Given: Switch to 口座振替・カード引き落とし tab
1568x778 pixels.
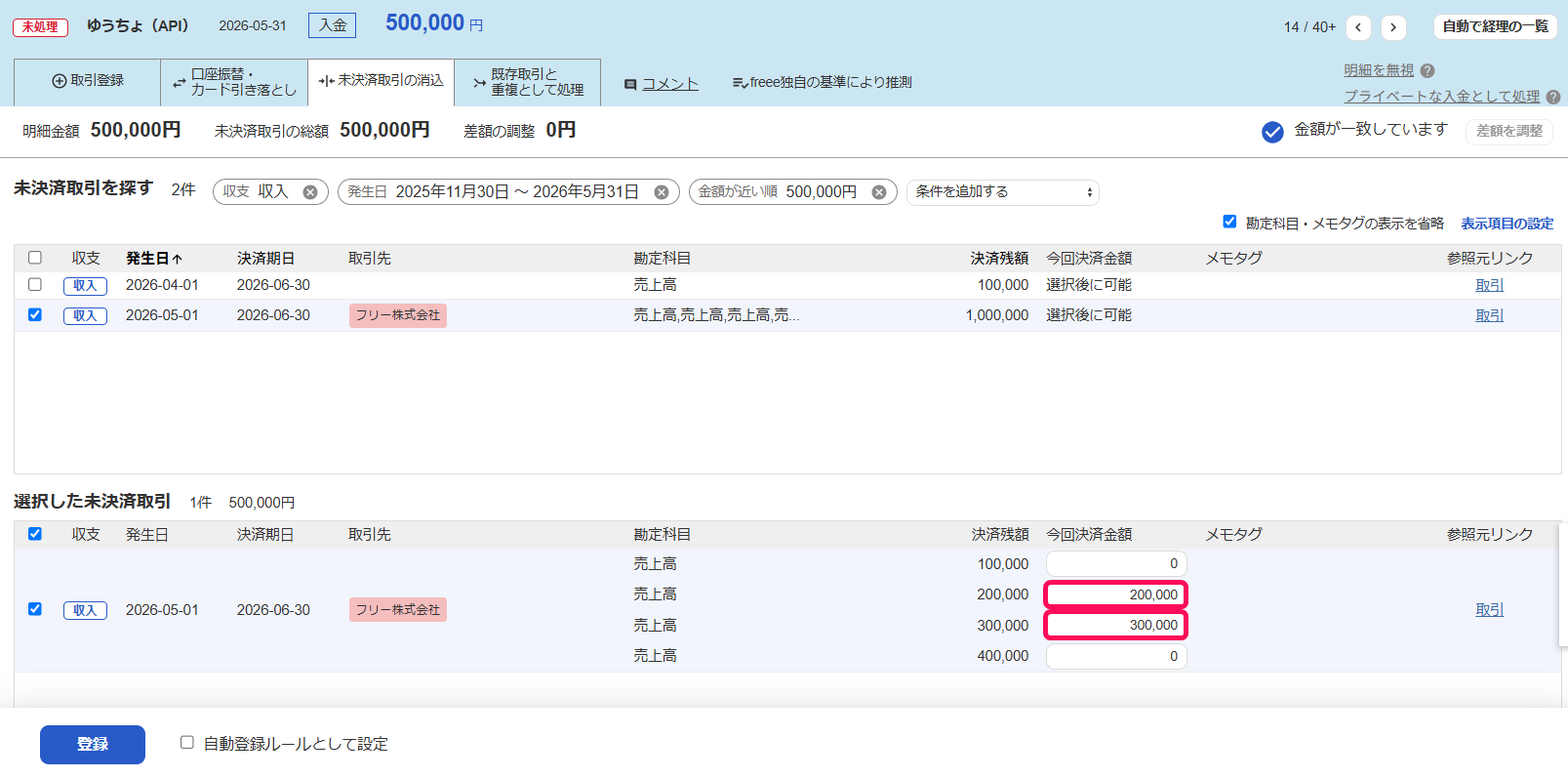Looking at the screenshot, I should (x=234, y=82).
